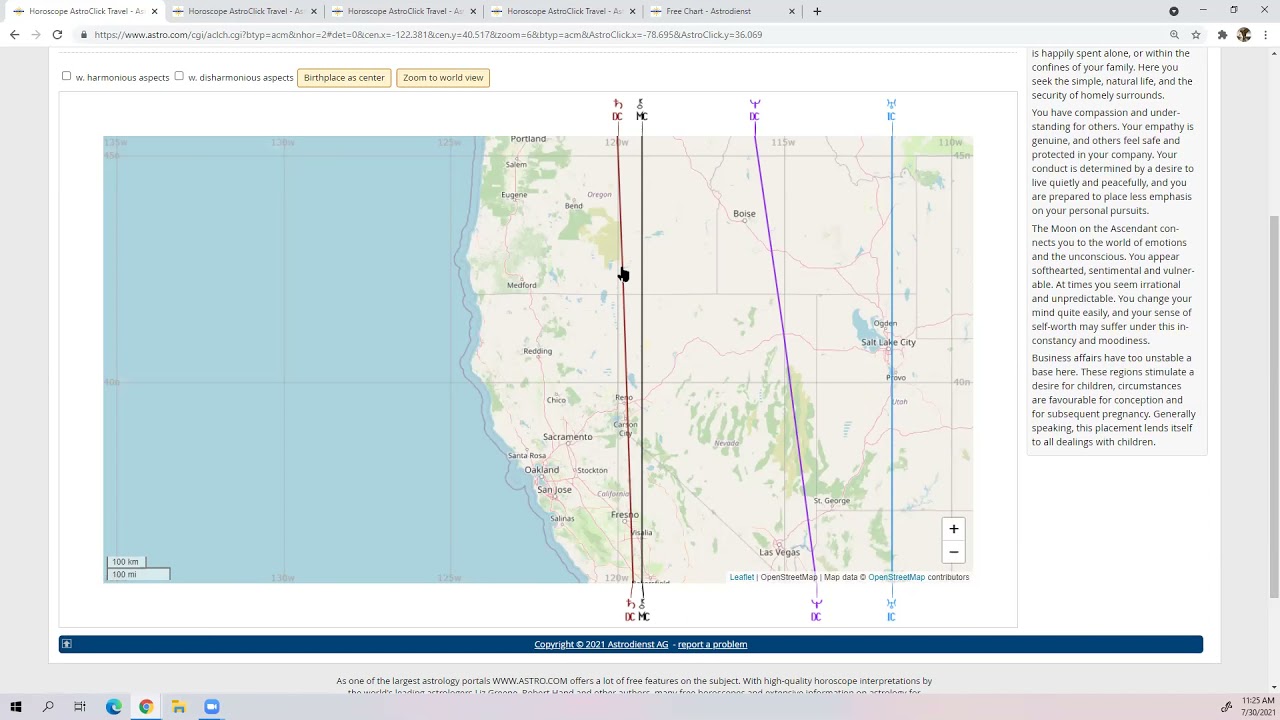Click the 'report a problem' link
Screen dimensions: 1280x720
click(712, 644)
